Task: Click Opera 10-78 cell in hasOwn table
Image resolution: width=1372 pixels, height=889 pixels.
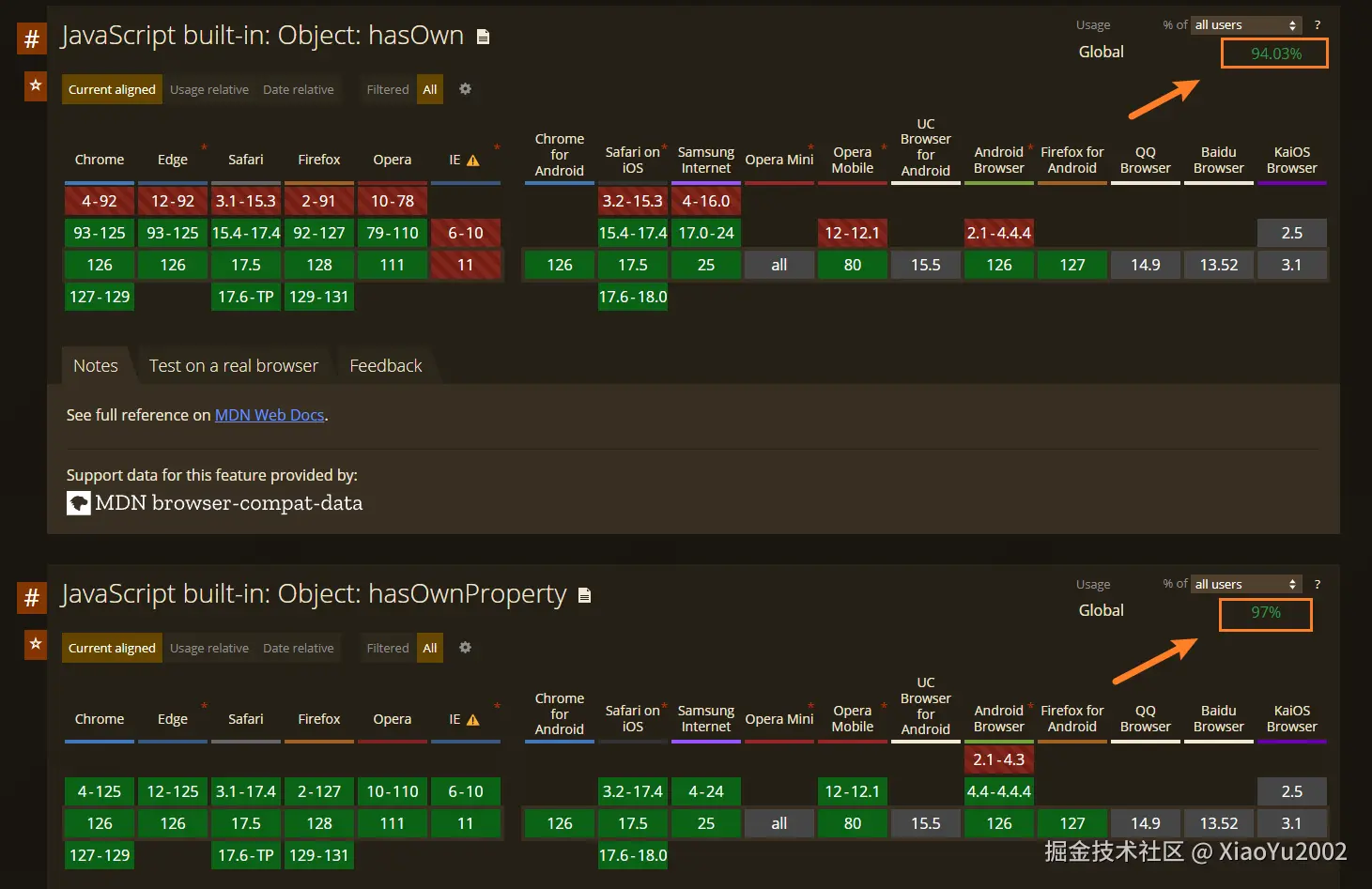Action: tap(393, 201)
